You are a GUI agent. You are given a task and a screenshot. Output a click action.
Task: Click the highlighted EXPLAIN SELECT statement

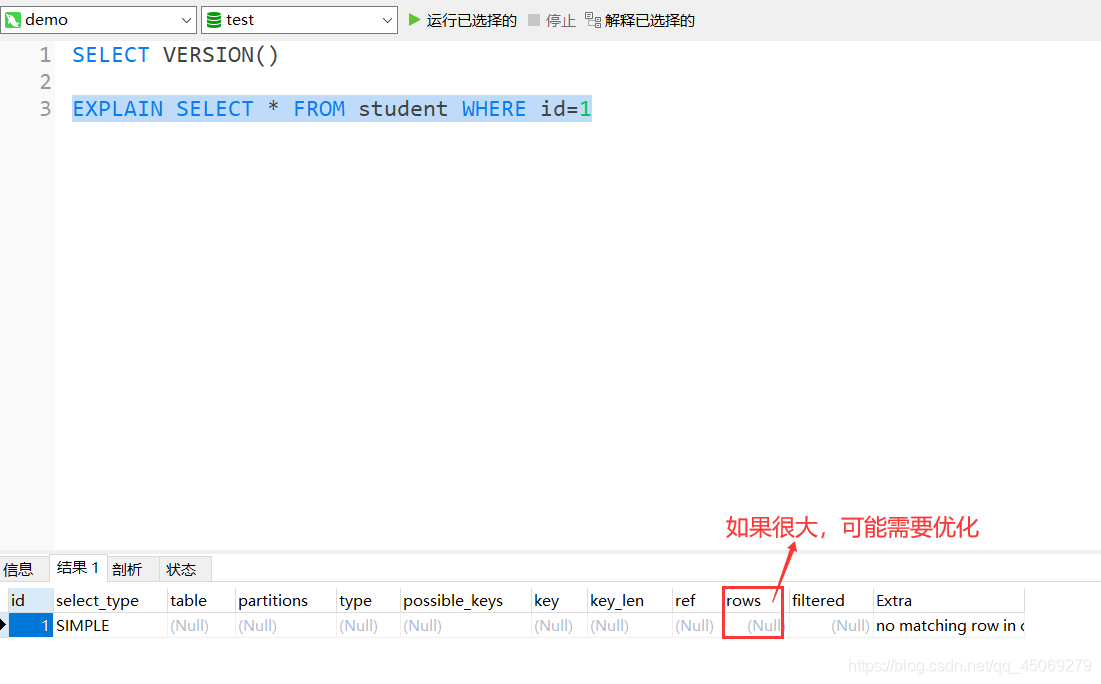point(332,109)
